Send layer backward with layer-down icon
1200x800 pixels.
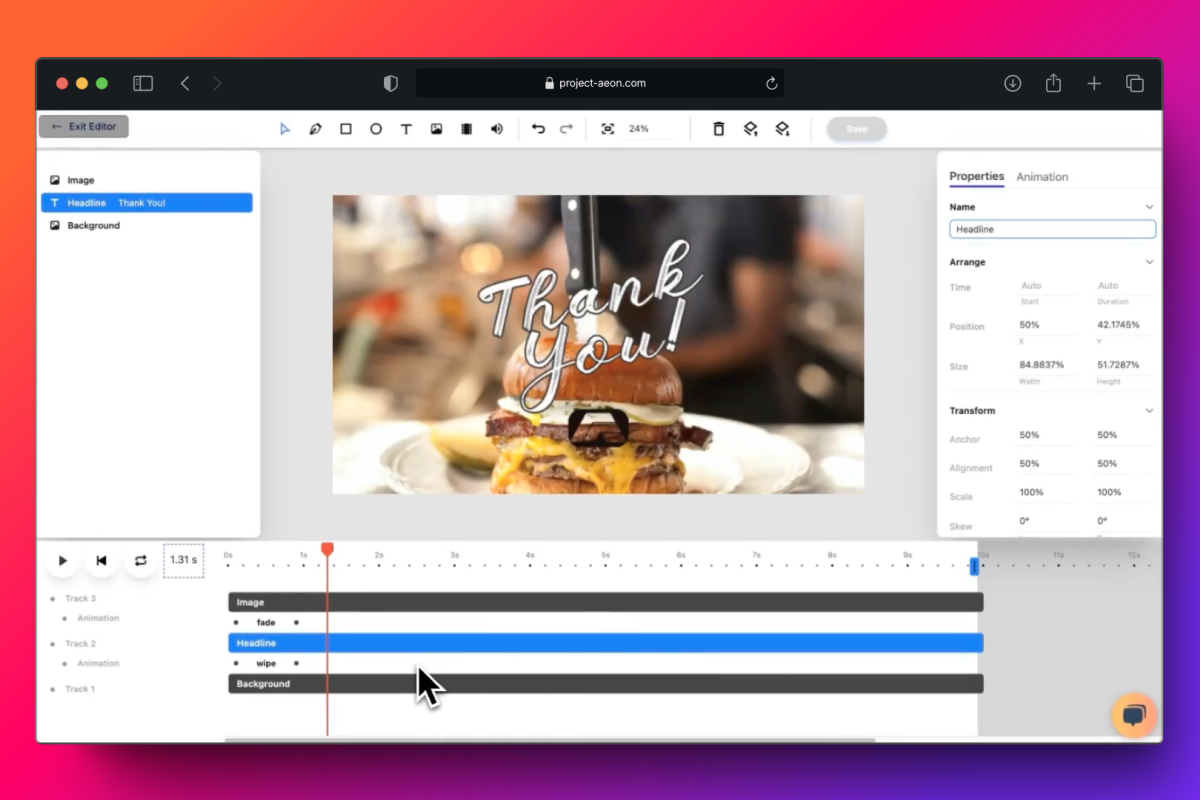pyautogui.click(x=782, y=129)
